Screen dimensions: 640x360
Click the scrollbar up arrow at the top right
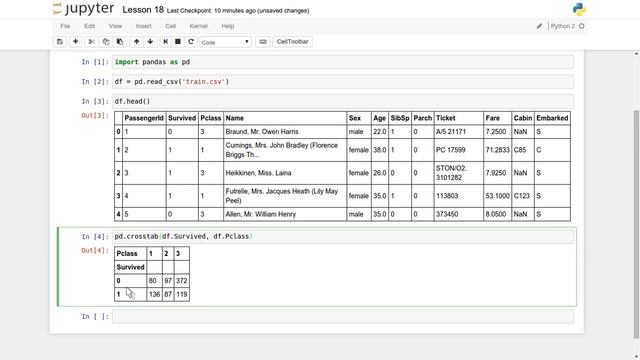click(x=636, y=53)
